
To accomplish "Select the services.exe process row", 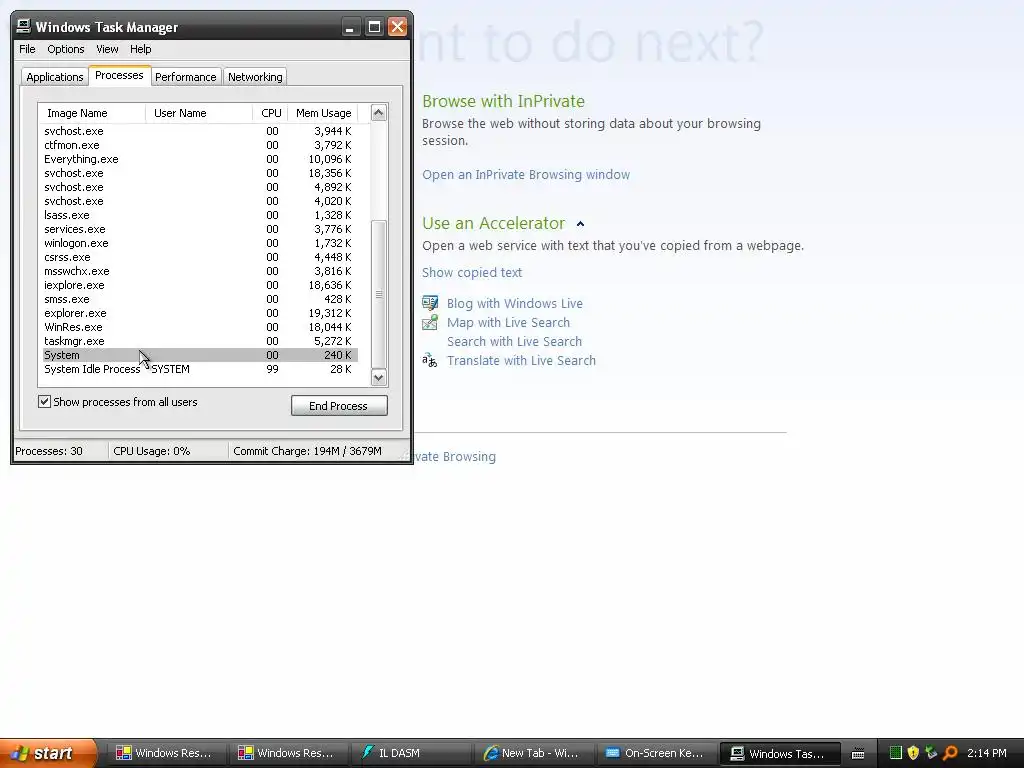I will coord(200,229).
